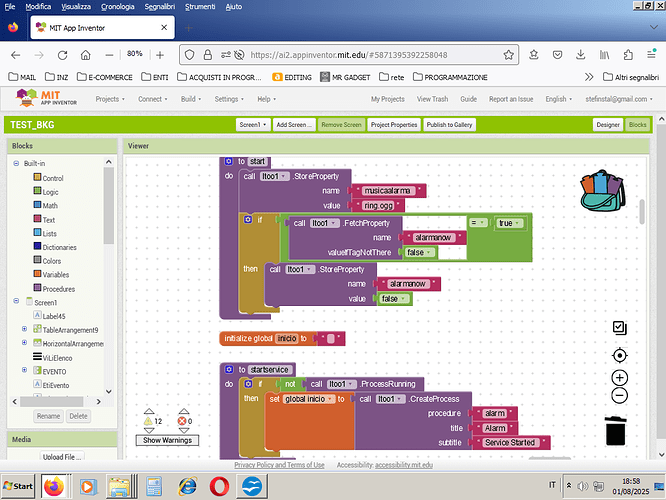Open the Procedures blocks drawer
Screen dimensions: 666x500
(x=59, y=288)
